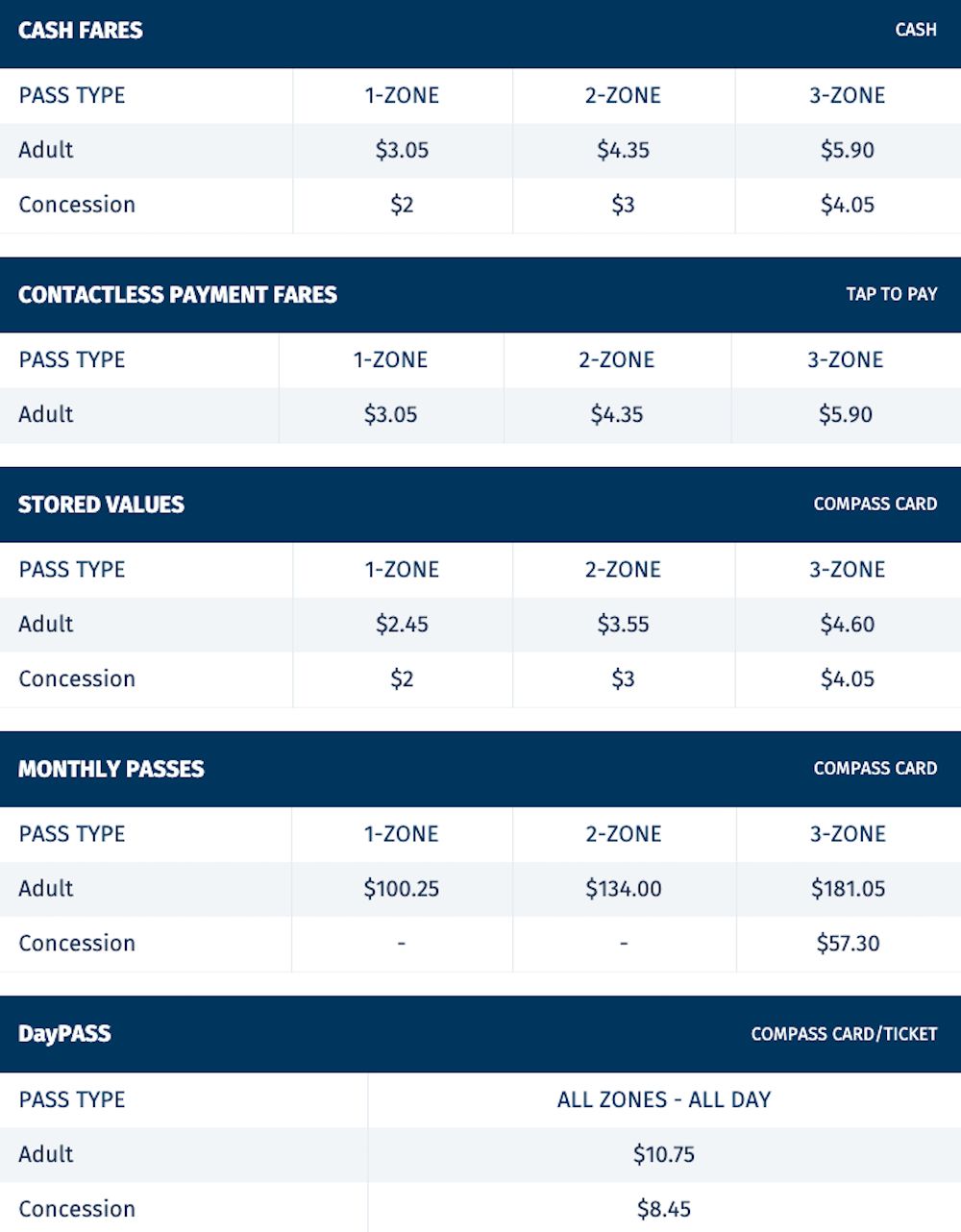Click the contactless Adult 2-Zone $4.35 cell
The width and height of the screenshot is (961, 1232).
point(617,414)
